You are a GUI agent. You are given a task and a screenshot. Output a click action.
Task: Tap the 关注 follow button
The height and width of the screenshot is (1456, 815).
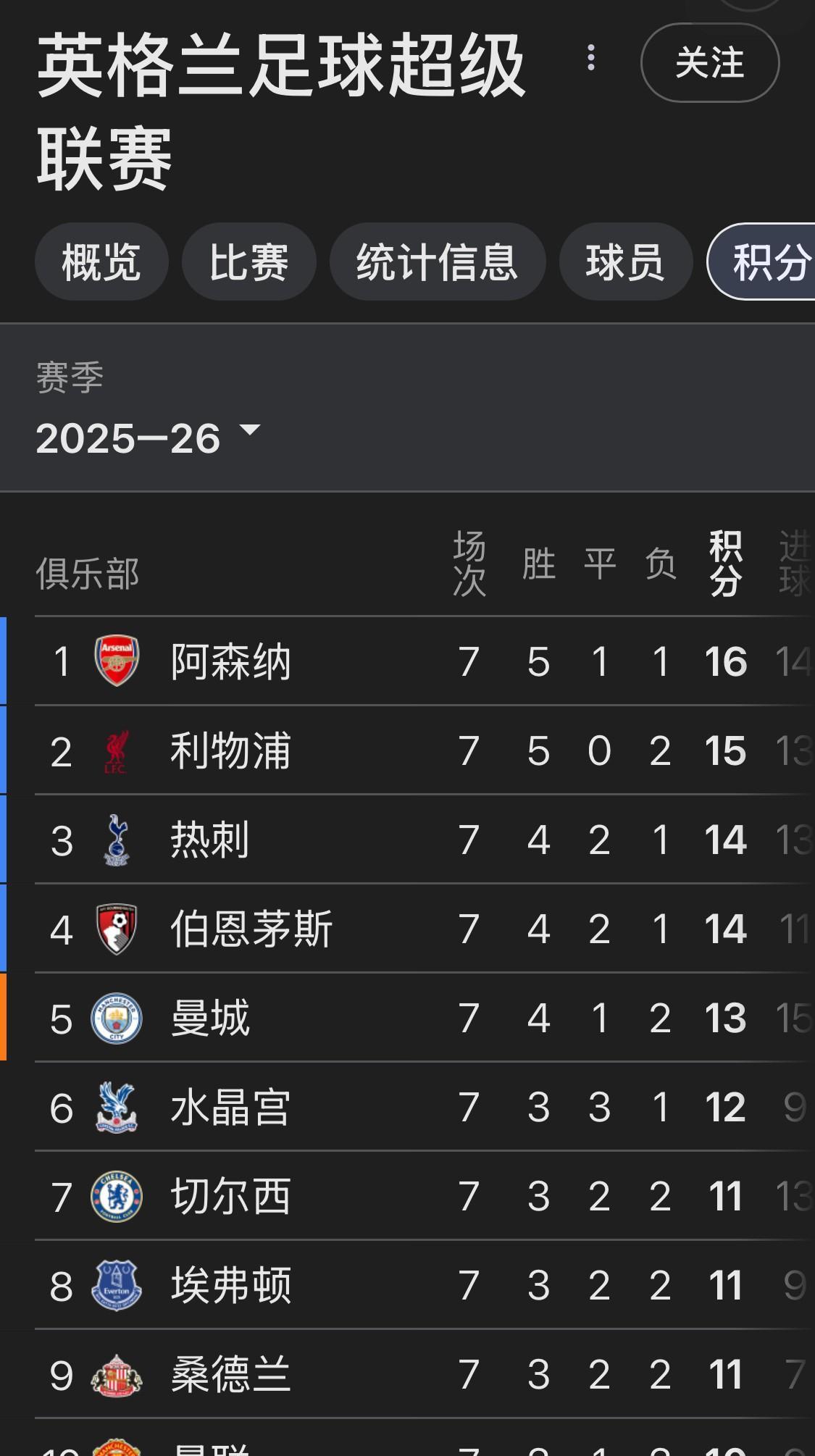click(710, 63)
